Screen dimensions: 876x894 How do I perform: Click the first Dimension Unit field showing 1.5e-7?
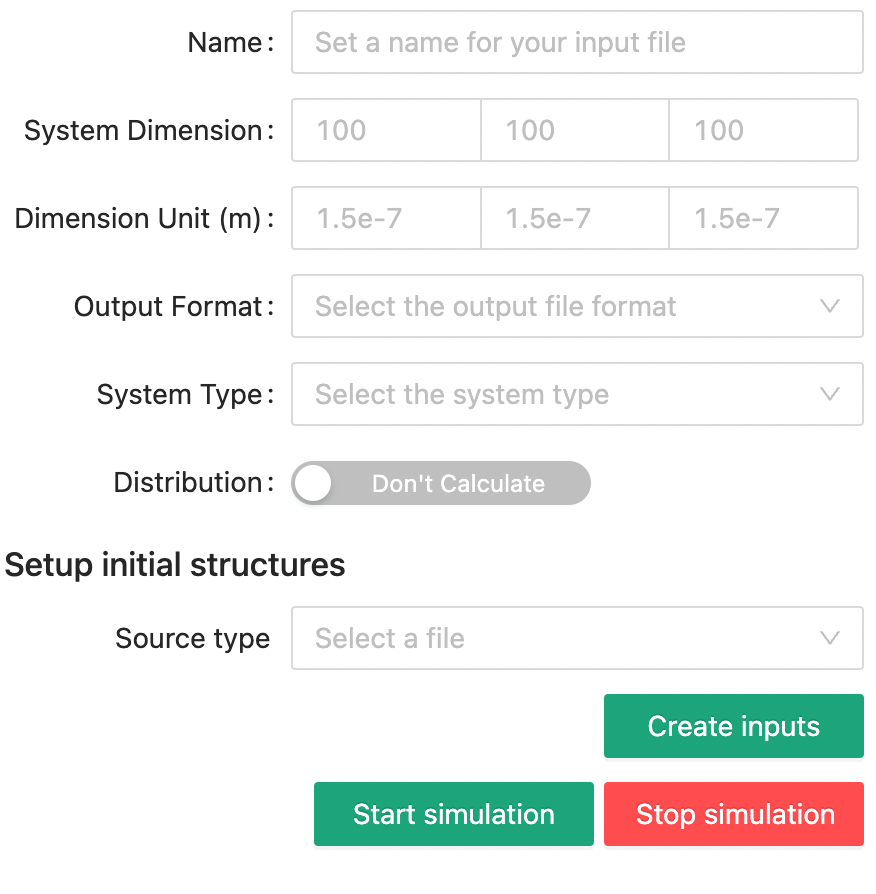click(385, 218)
